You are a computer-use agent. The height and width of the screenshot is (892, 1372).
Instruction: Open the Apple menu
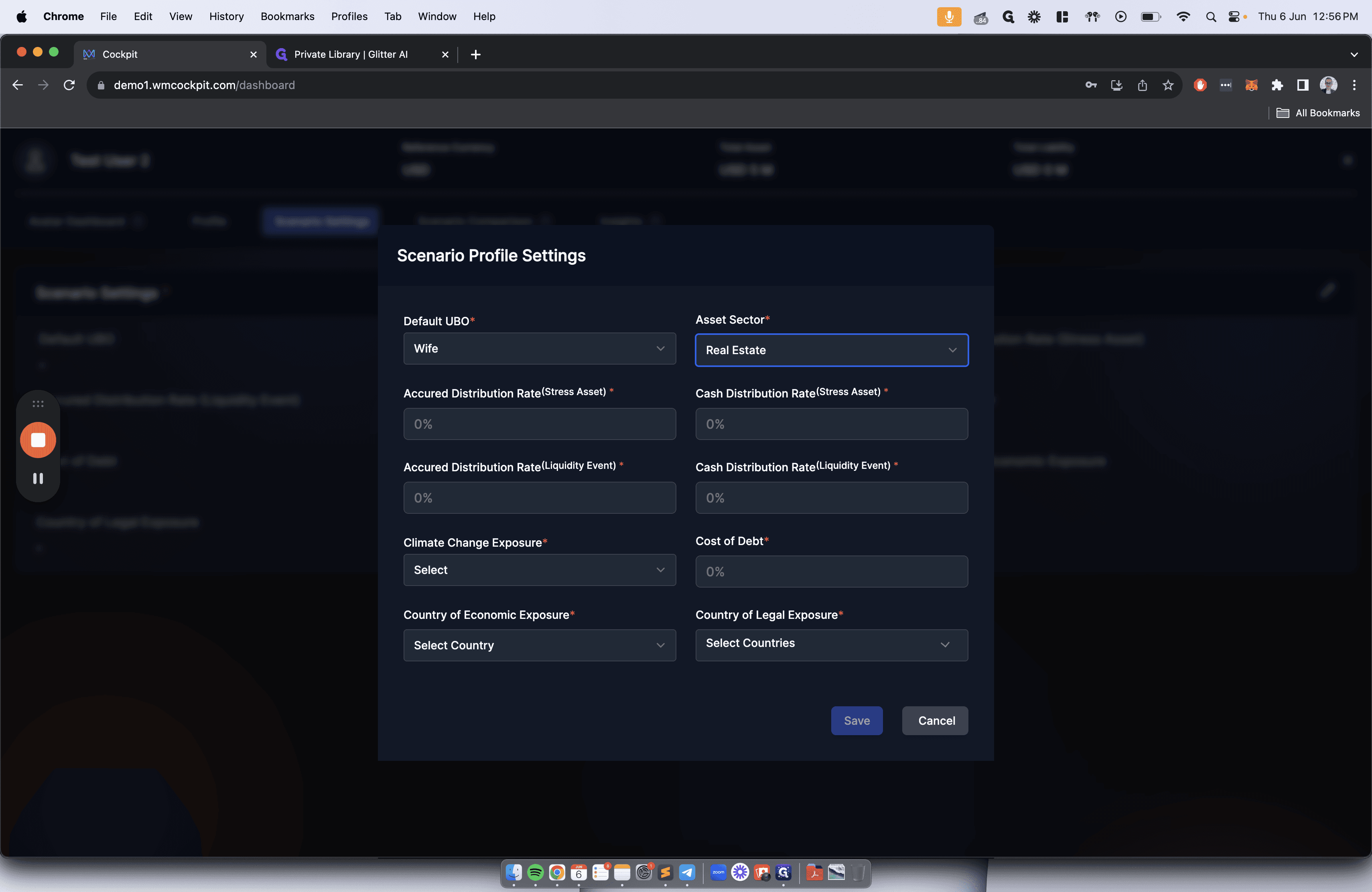click(21, 16)
